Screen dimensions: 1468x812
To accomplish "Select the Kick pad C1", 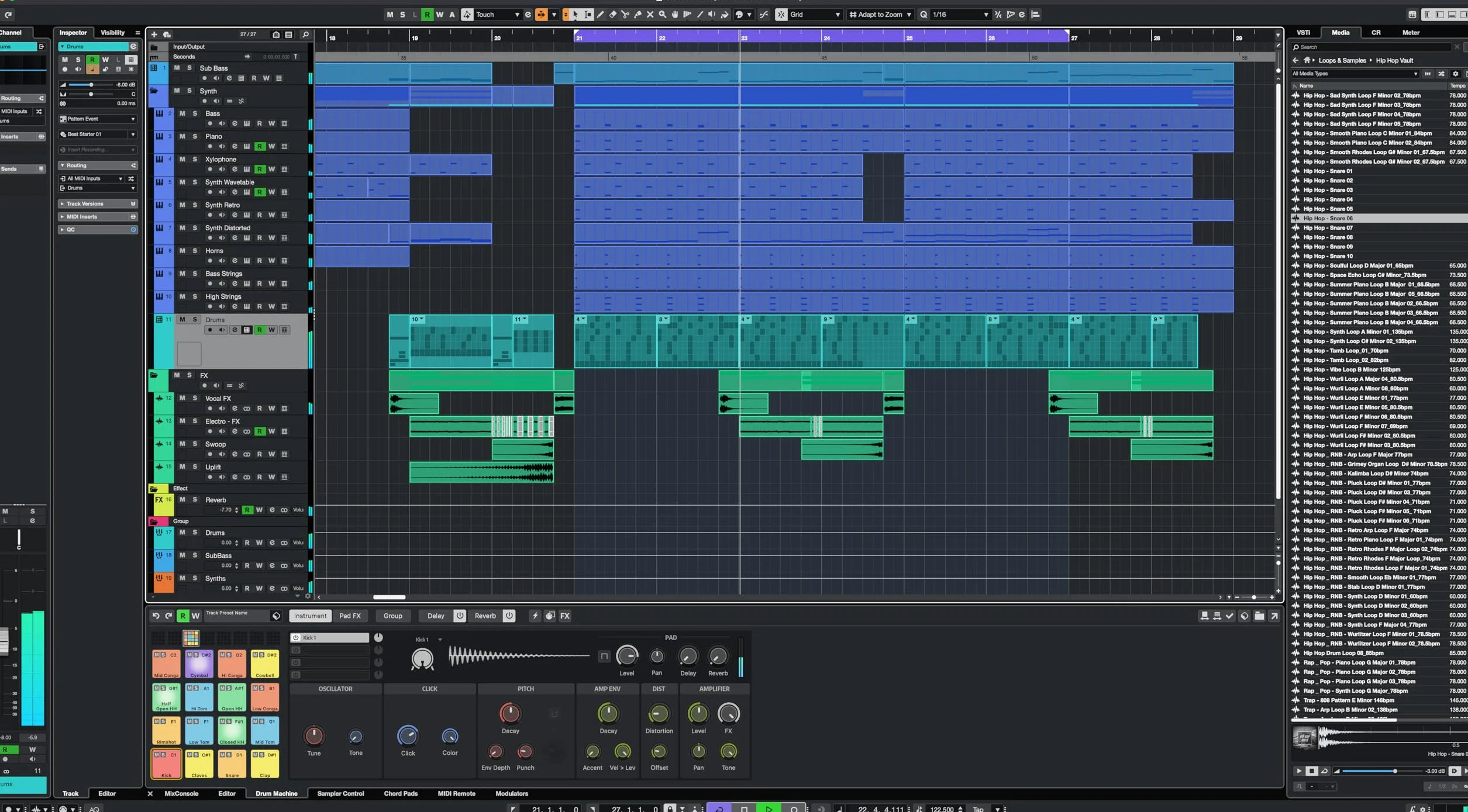I will click(x=166, y=764).
